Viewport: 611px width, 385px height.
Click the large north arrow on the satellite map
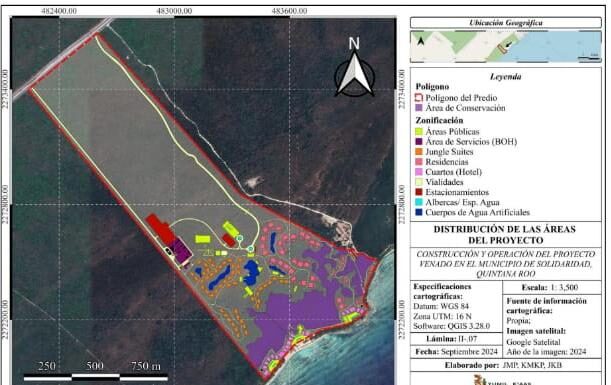pos(354,67)
